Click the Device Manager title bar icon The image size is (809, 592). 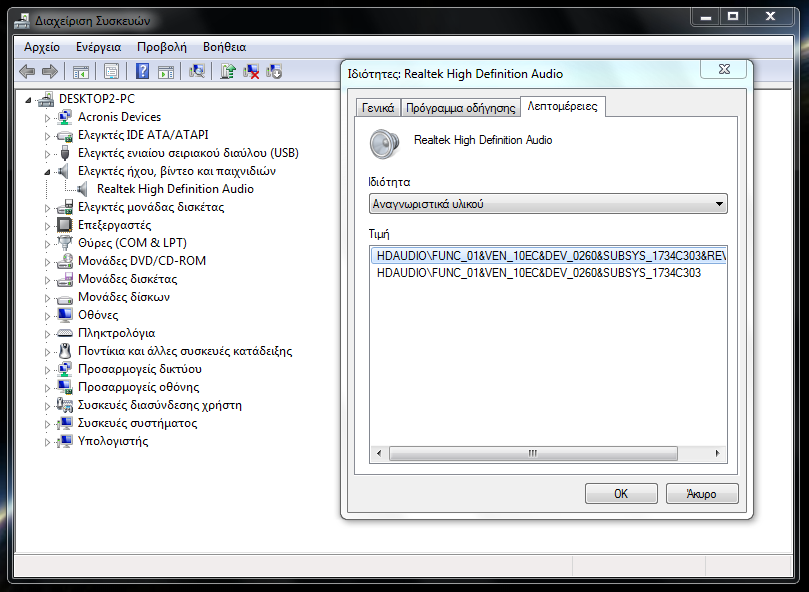22,21
